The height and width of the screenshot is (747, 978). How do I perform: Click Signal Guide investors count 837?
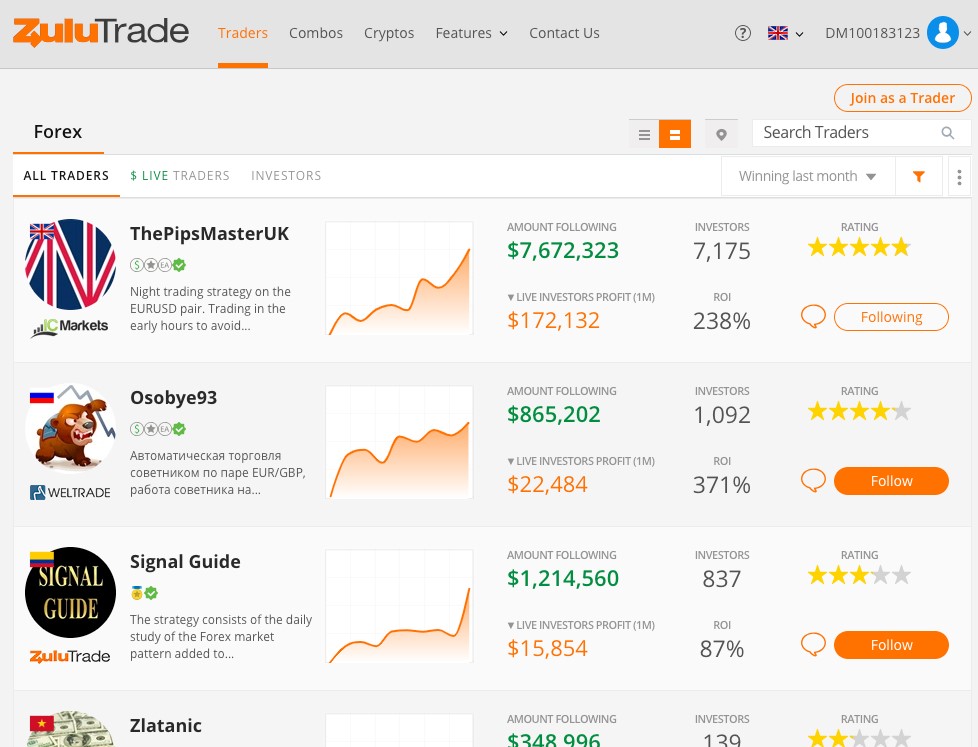(x=722, y=579)
